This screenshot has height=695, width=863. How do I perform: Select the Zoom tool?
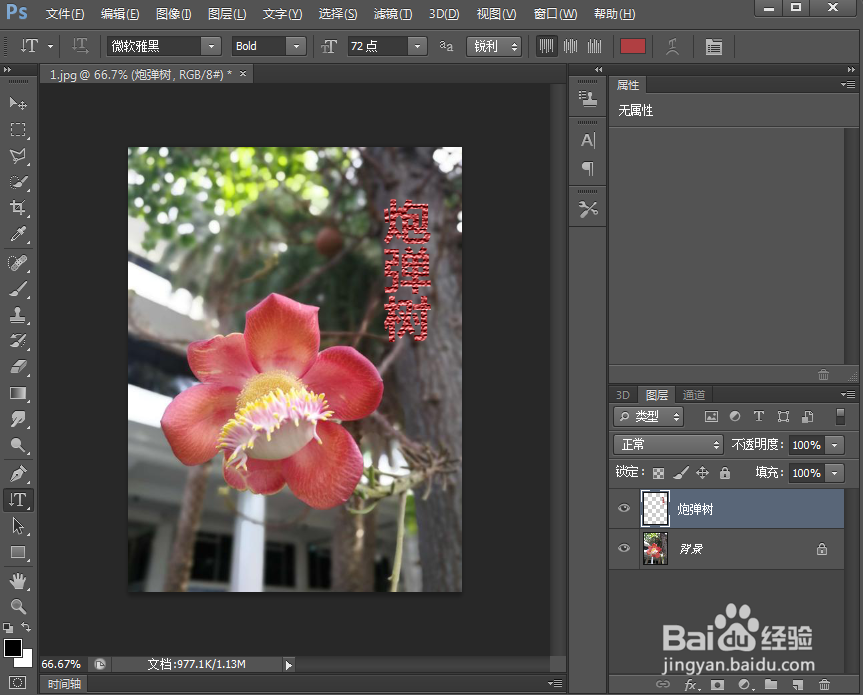tap(18, 607)
